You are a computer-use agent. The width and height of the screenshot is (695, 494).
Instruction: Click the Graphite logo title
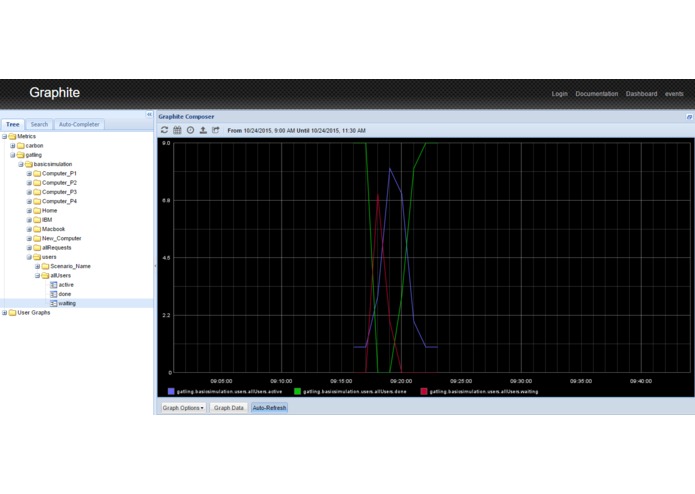click(55, 93)
